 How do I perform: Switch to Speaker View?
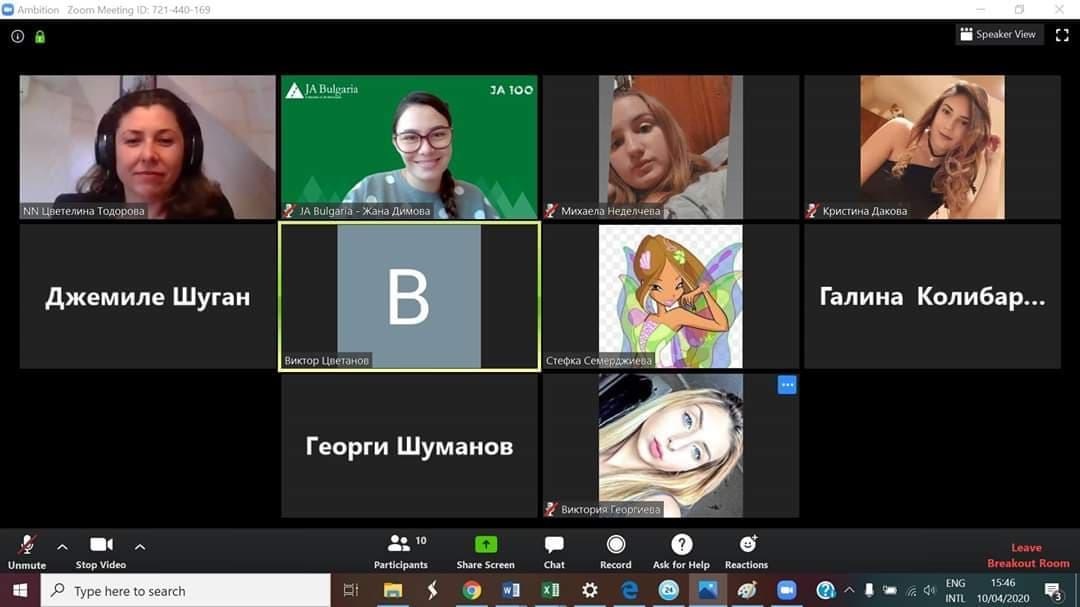pyautogui.click(x=998, y=34)
